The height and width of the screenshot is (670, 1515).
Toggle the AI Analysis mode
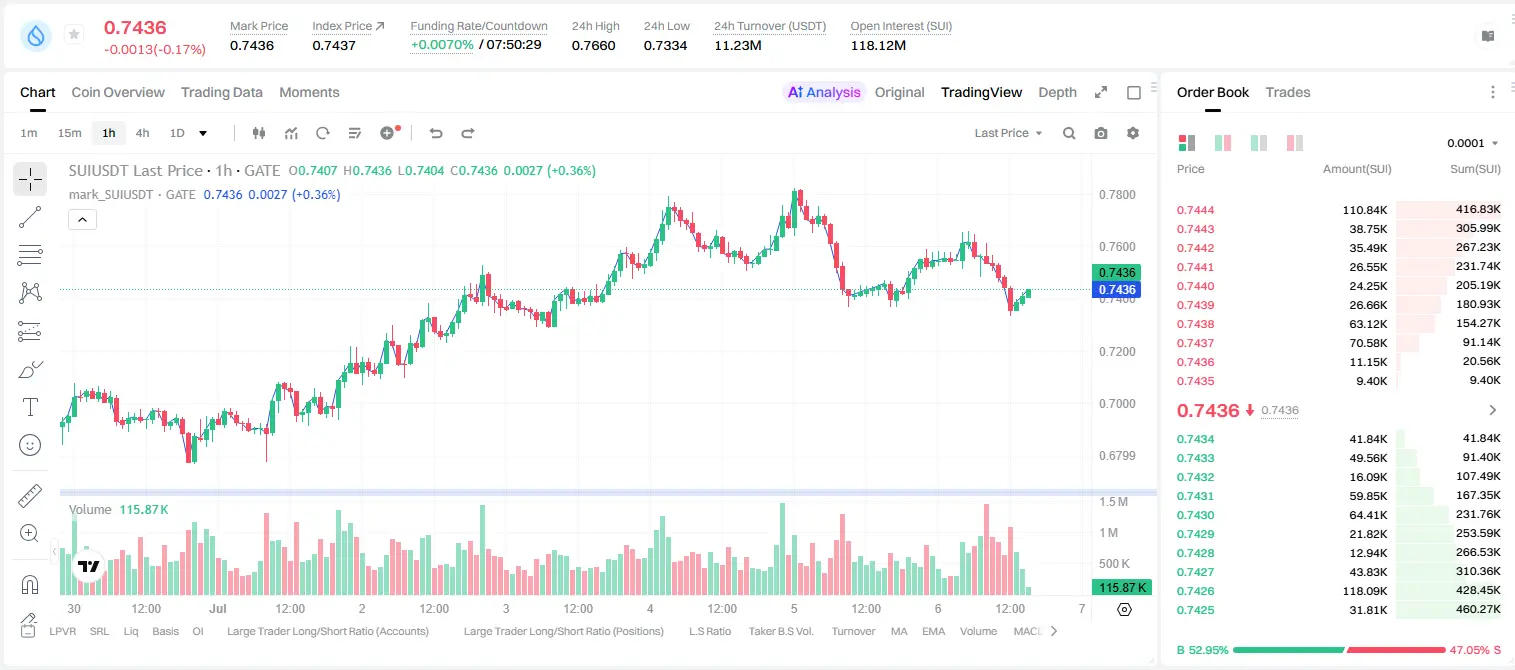coord(824,92)
